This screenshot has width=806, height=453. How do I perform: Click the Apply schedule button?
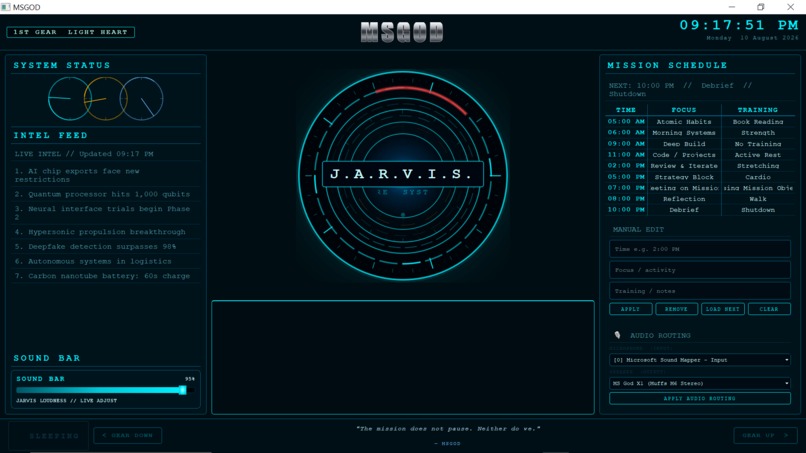pyautogui.click(x=631, y=309)
